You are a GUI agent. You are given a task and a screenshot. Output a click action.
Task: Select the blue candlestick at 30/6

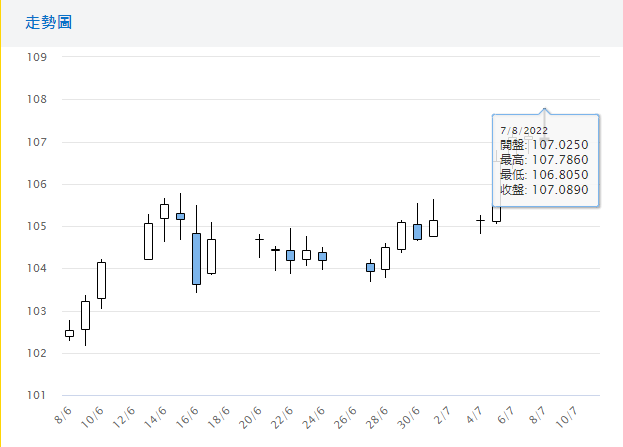click(x=417, y=232)
